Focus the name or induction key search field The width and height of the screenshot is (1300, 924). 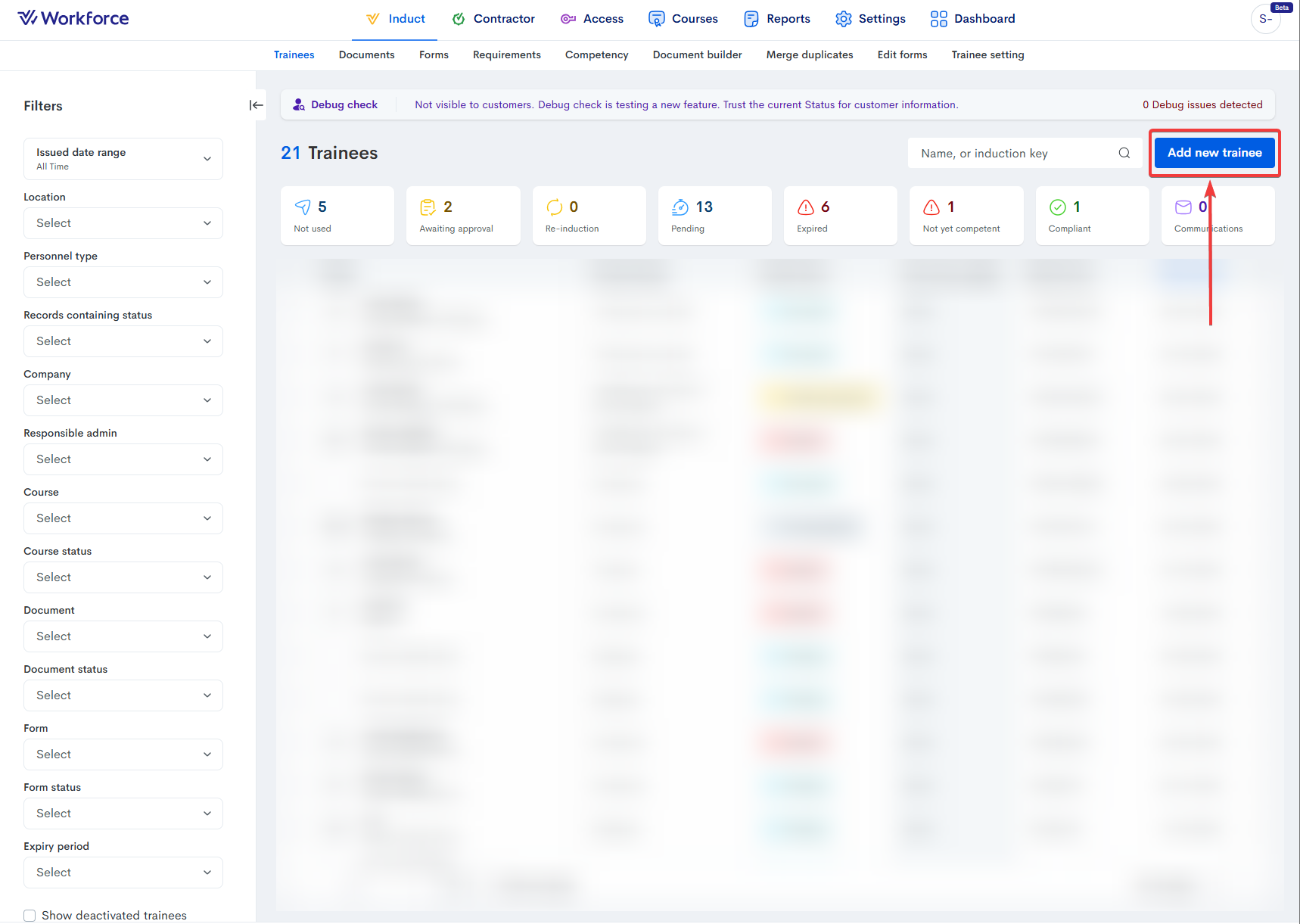(1012, 154)
